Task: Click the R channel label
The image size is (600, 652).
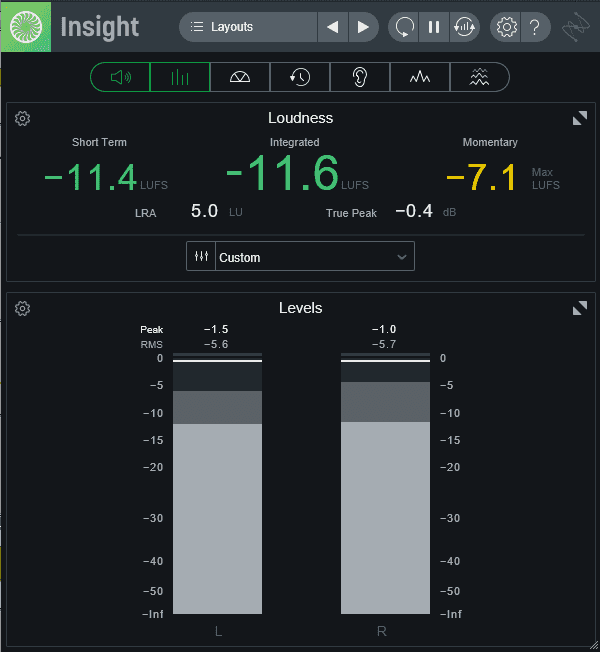Action: [x=382, y=631]
